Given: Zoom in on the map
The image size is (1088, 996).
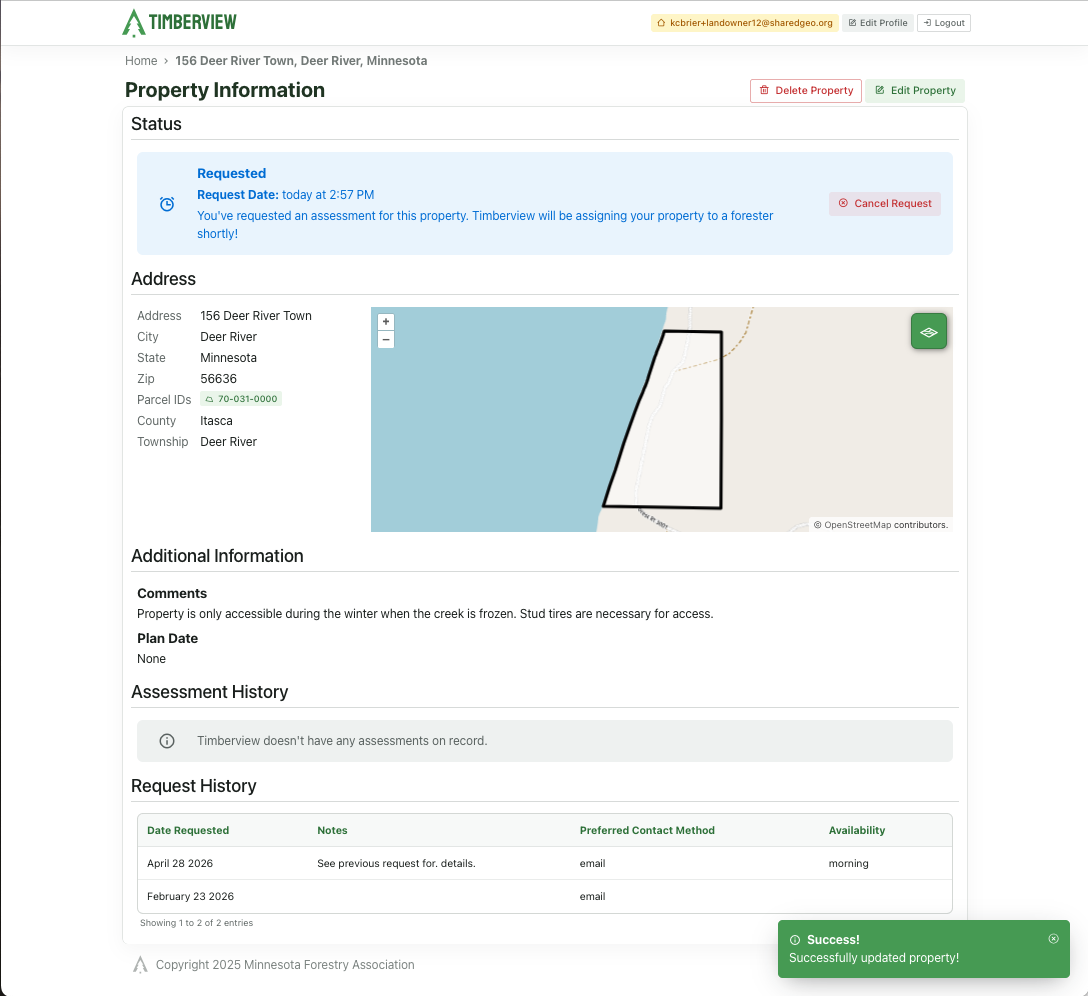Looking at the screenshot, I should click(x=386, y=322).
